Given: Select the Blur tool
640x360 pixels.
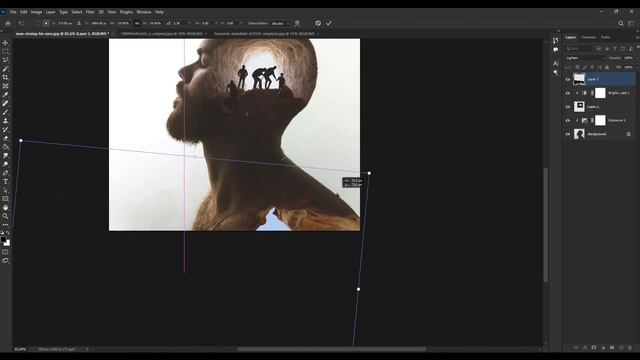Looking at the screenshot, I should pyautogui.click(x=5, y=156).
